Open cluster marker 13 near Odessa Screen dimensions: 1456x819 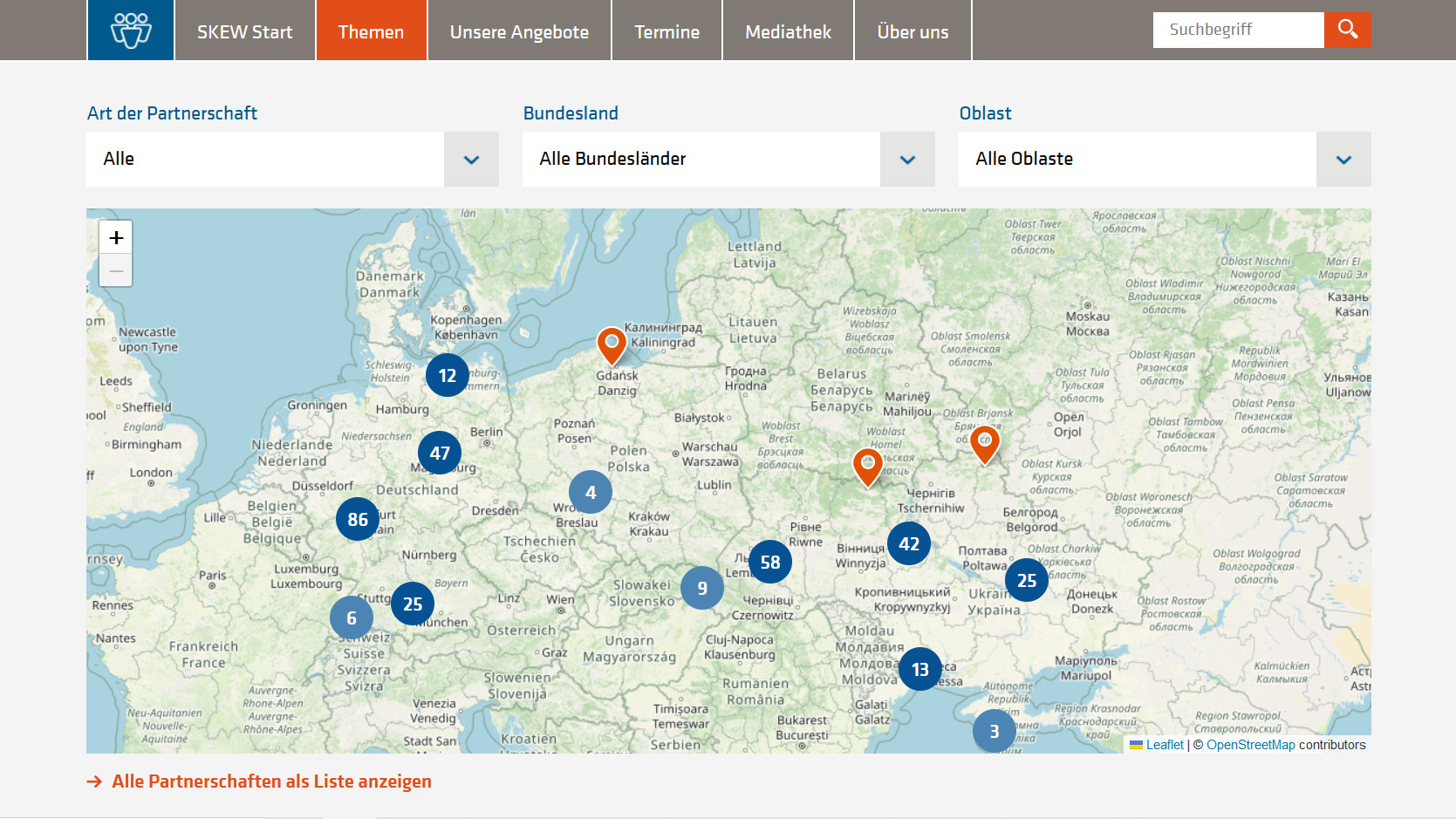[920, 669]
